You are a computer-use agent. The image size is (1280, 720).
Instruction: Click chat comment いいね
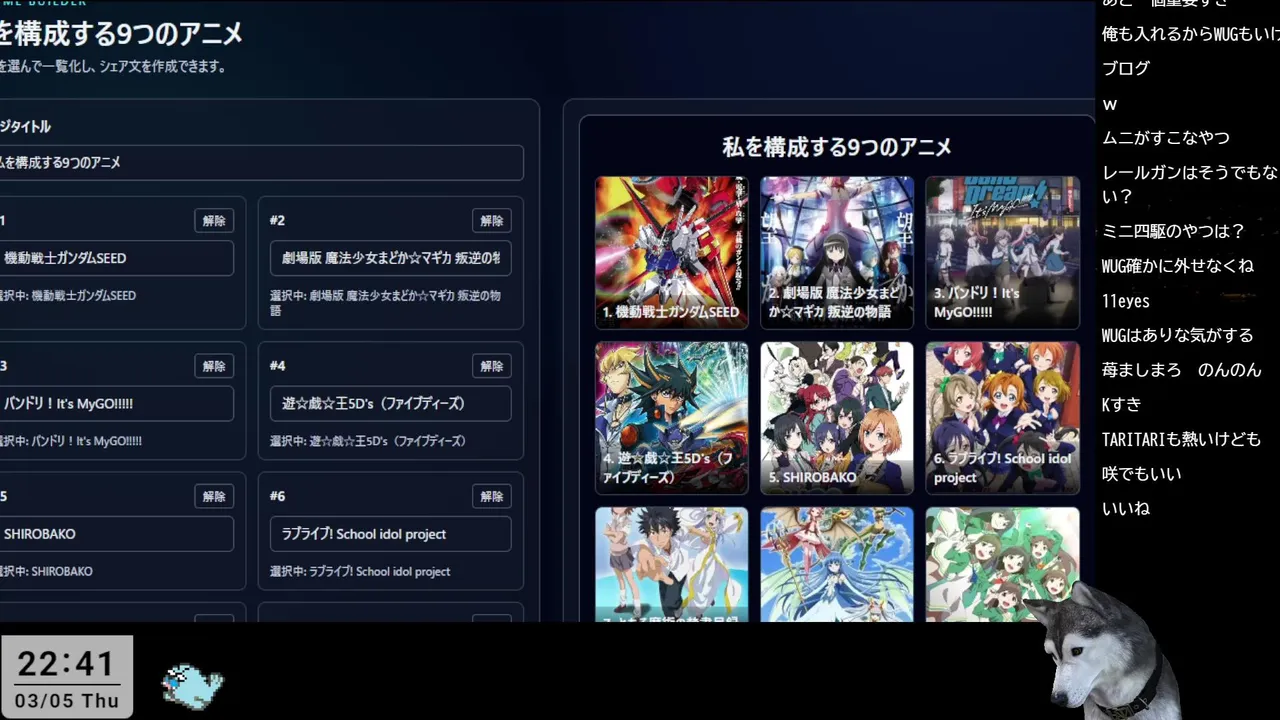[x=1126, y=509]
